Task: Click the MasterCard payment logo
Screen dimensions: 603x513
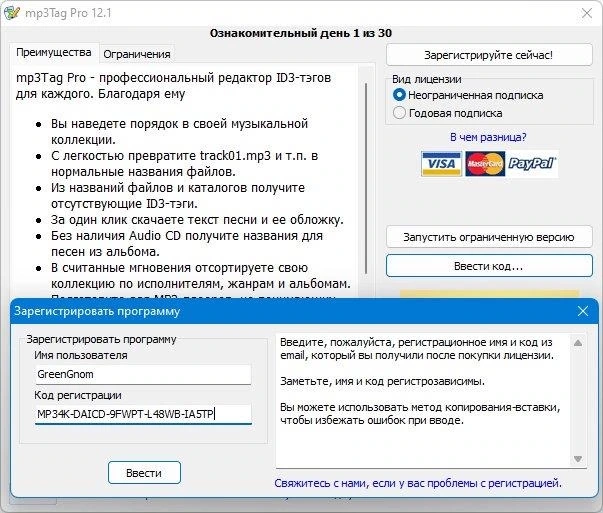Action: coord(485,164)
